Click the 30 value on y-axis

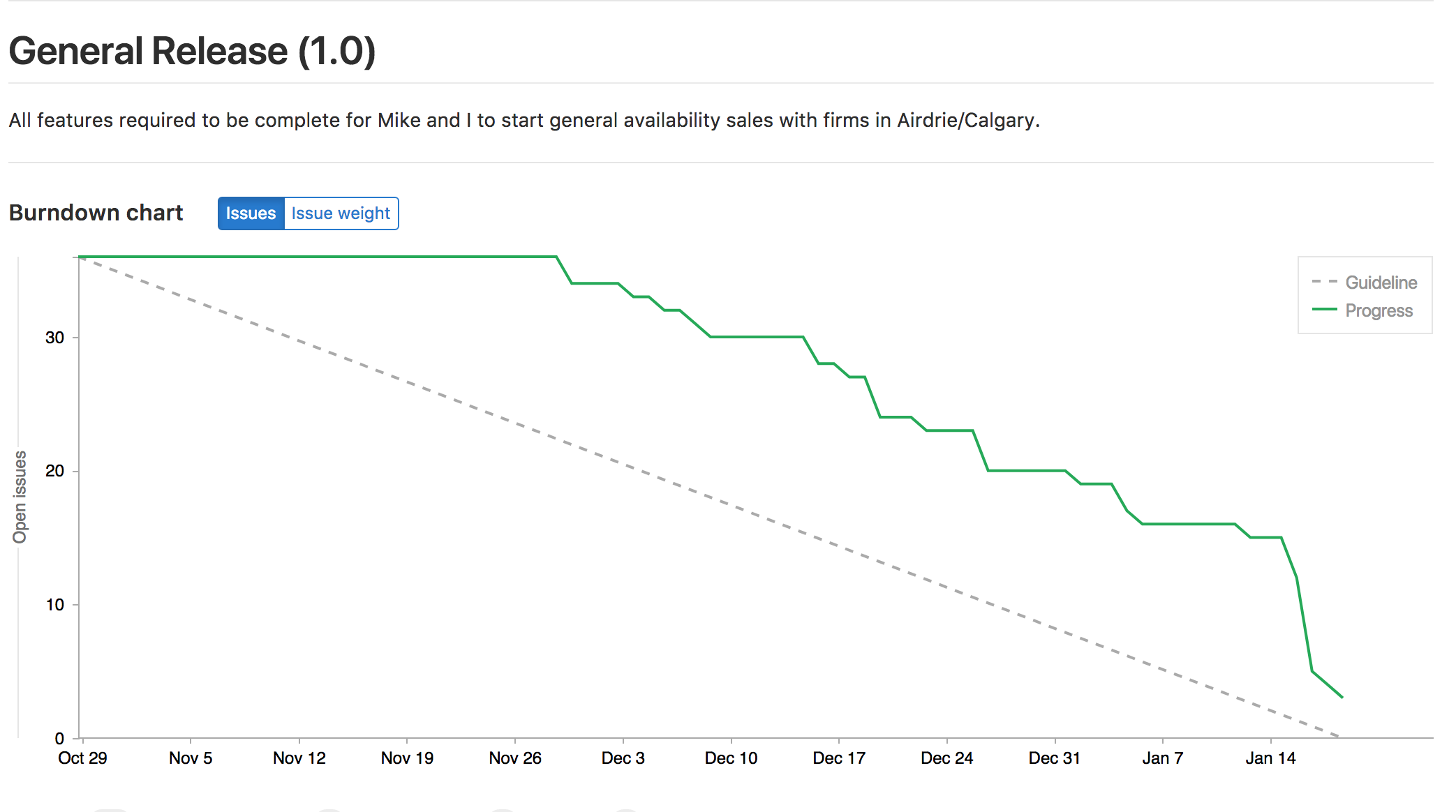(54, 338)
